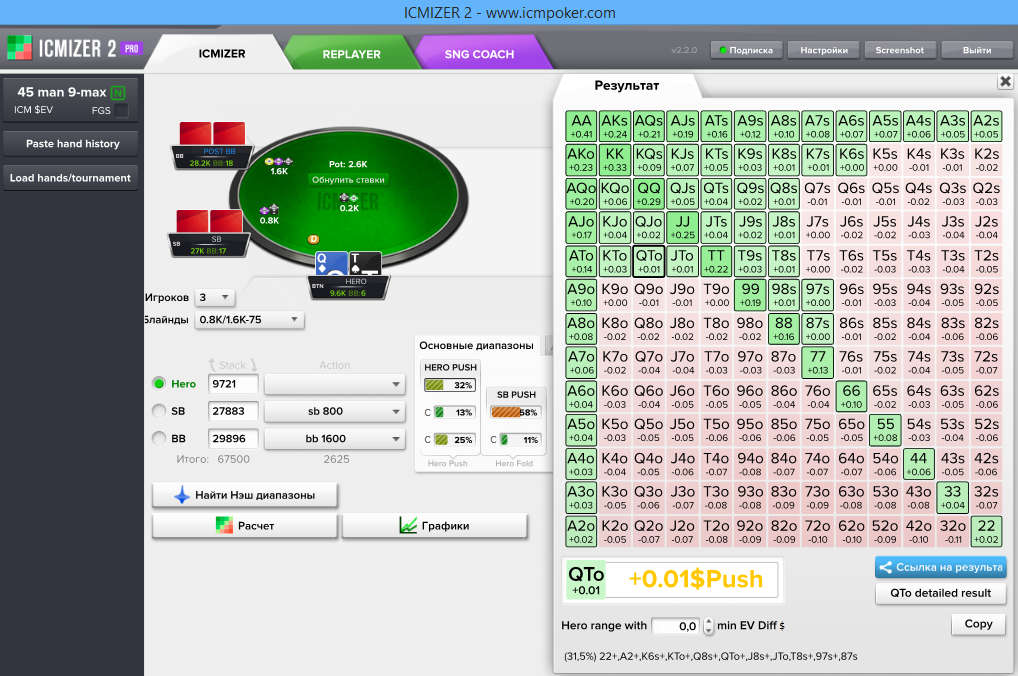Click Обнулить ставки on the table
This screenshot has height=676, width=1018.
pos(348,180)
